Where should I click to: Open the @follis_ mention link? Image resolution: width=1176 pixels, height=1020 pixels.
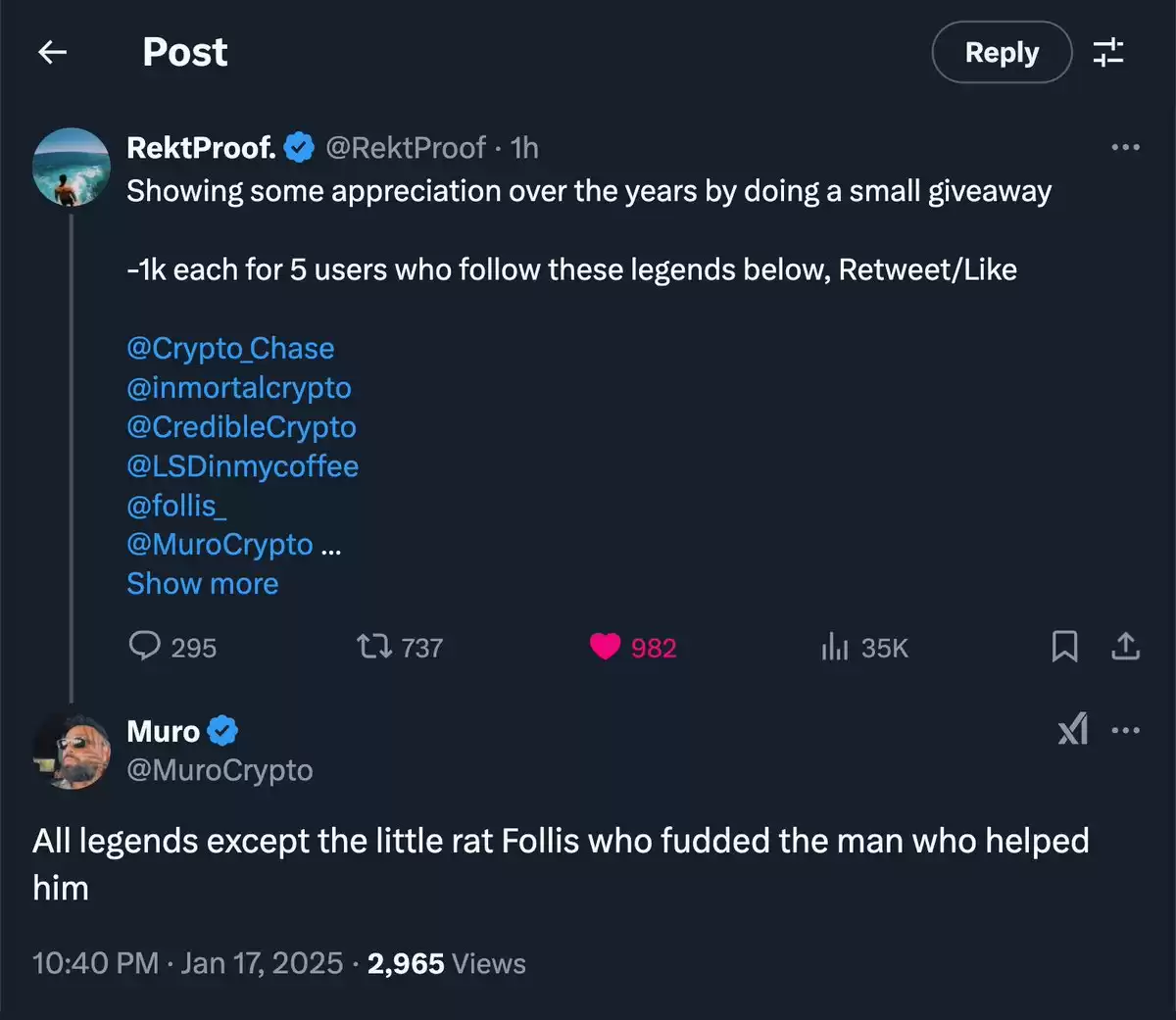point(176,505)
